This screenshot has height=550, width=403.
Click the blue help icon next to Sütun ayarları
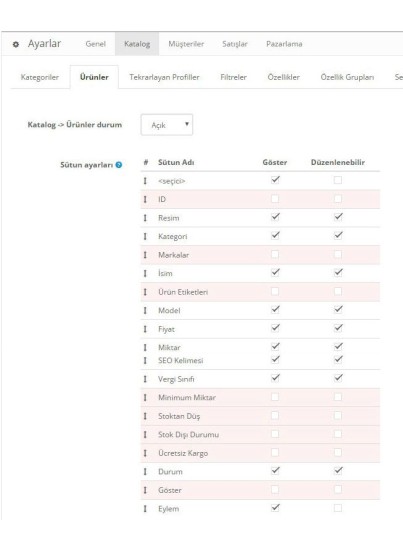[x=119, y=165]
